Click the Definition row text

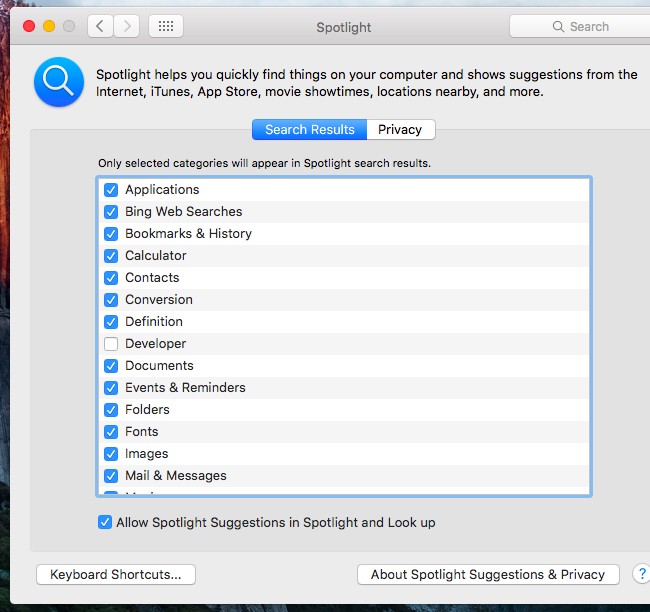click(x=154, y=321)
